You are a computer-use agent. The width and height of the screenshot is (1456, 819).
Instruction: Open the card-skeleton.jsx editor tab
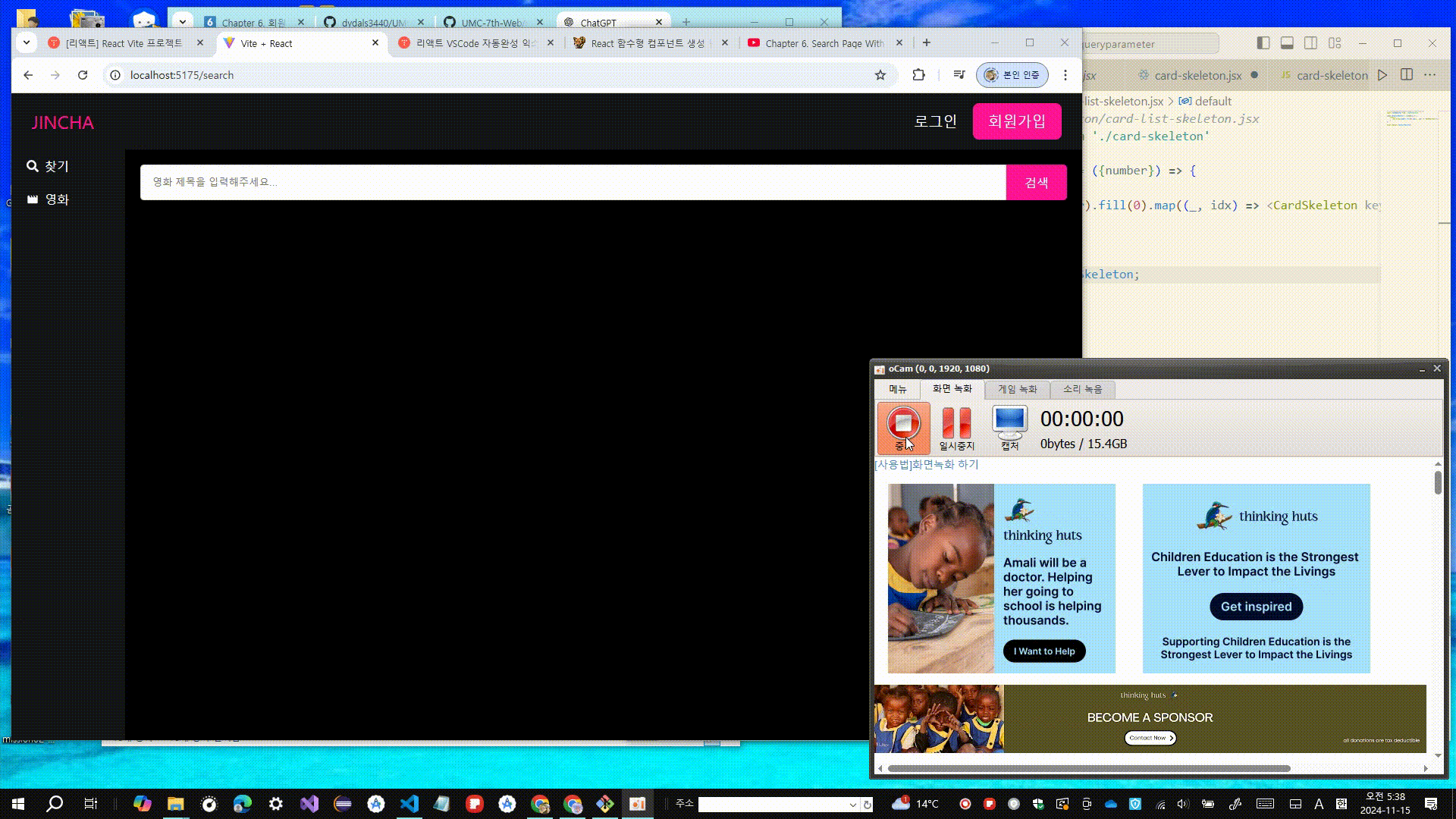[x=1198, y=75]
